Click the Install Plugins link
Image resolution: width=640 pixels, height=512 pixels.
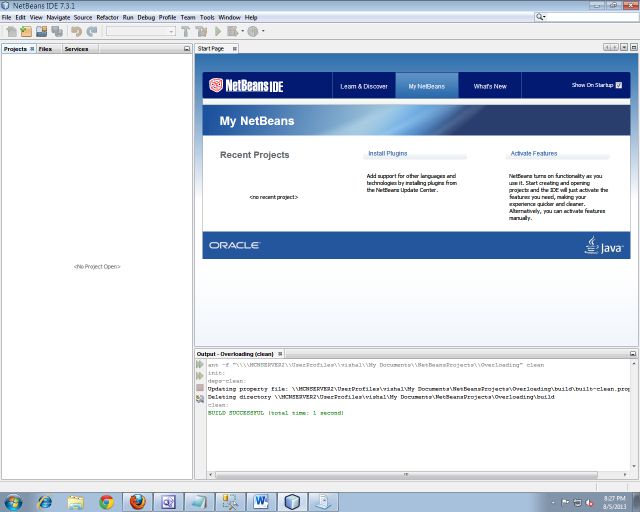[388, 154]
